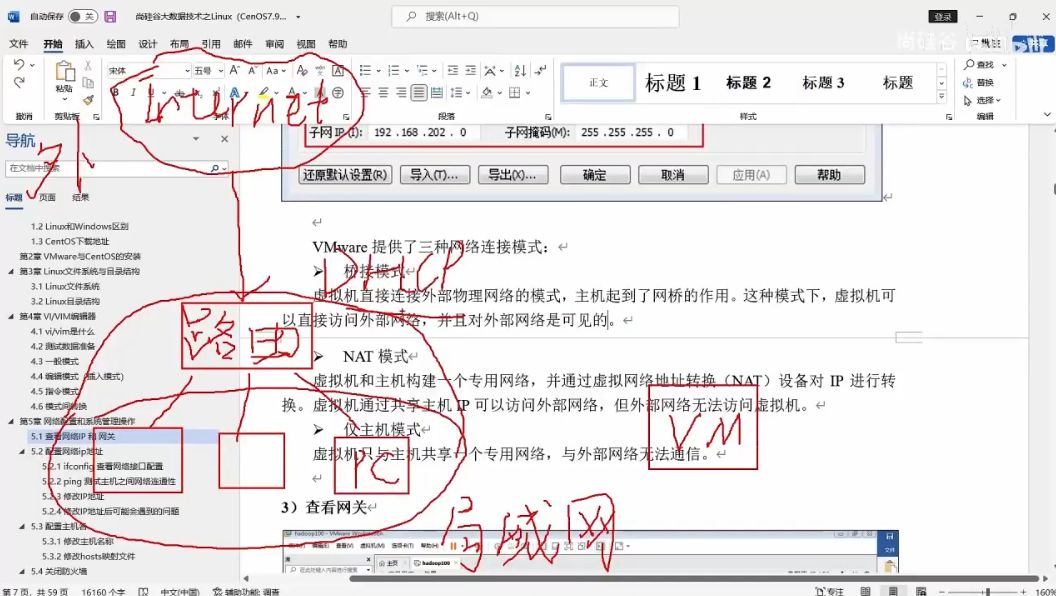Screen dimensions: 1056x596
Task: Toggle Center paragraph alignment
Action: tap(383, 92)
